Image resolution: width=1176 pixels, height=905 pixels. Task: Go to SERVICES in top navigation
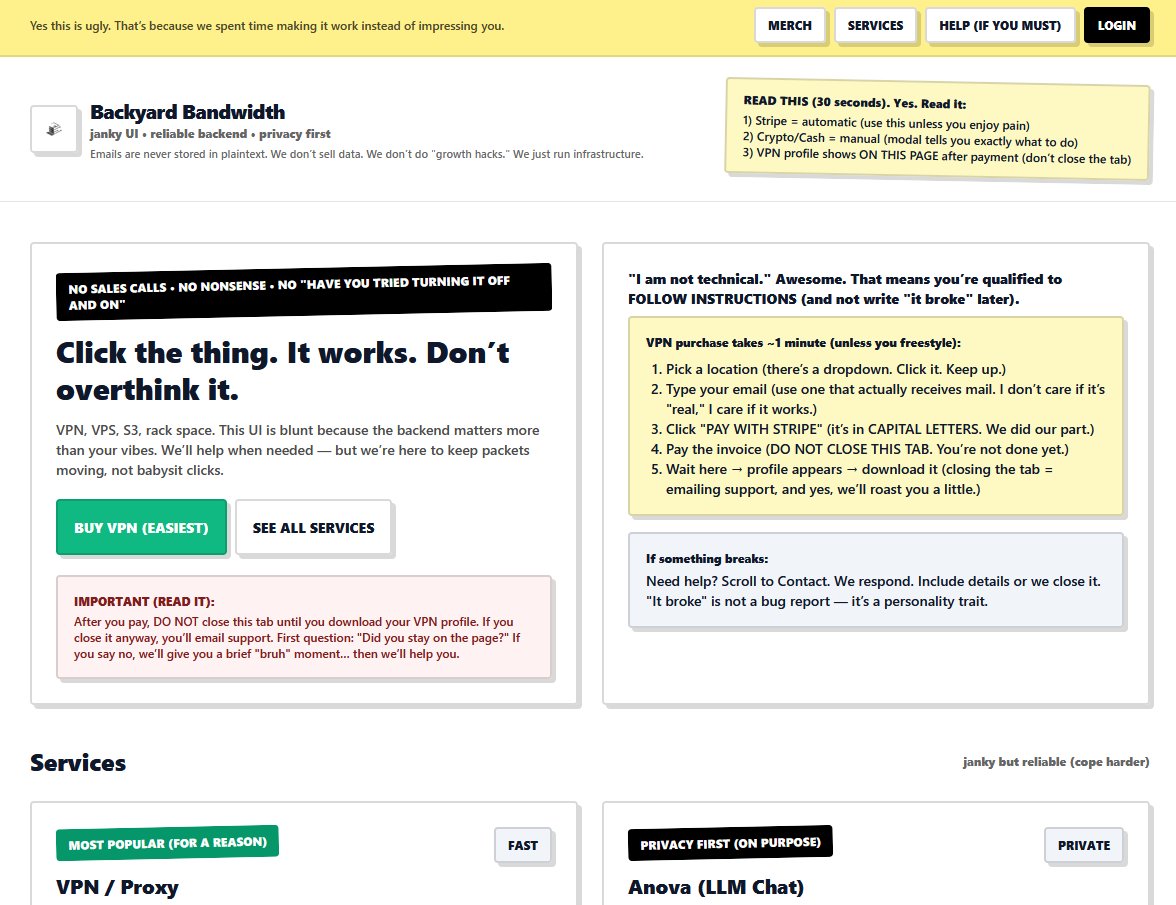(x=875, y=25)
